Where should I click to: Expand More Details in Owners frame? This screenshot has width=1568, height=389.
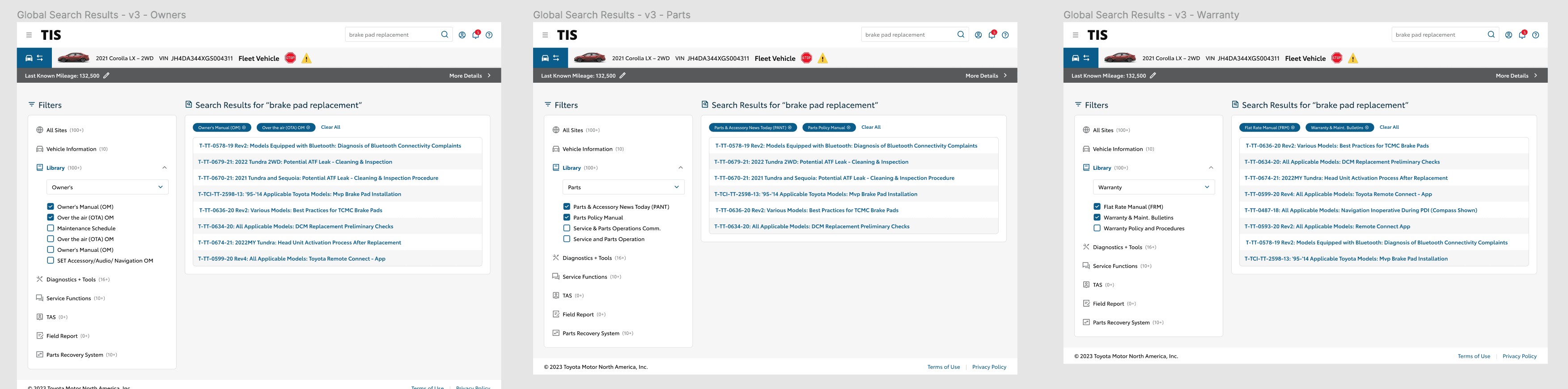coord(470,76)
